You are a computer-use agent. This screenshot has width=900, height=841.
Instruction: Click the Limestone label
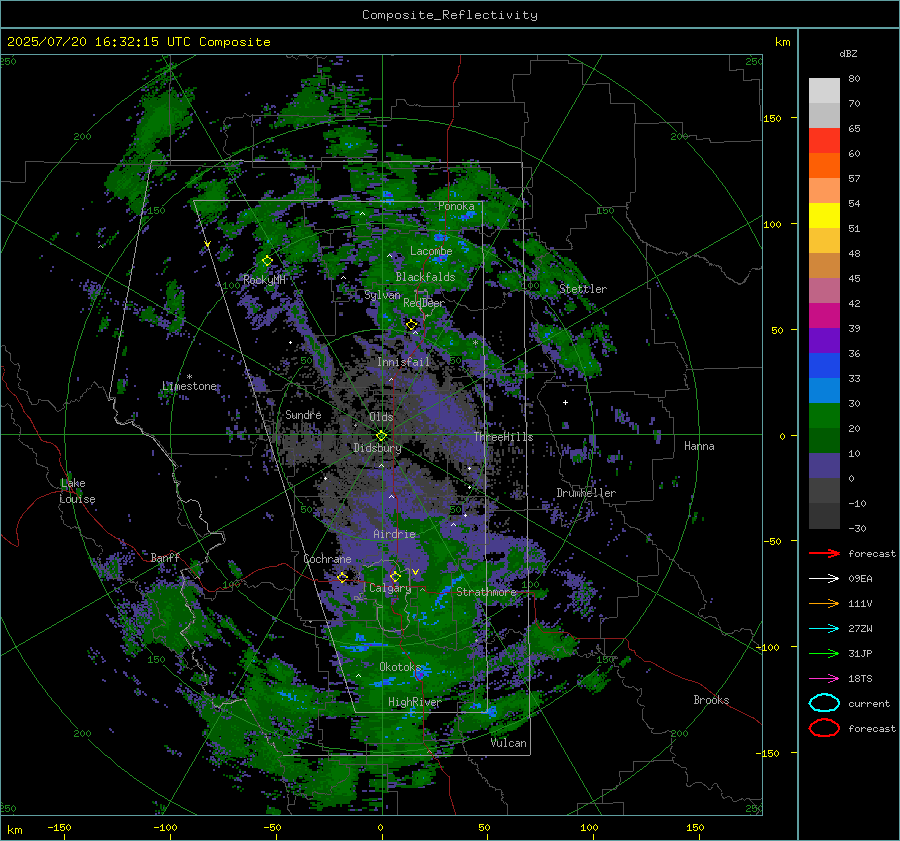(x=189, y=386)
